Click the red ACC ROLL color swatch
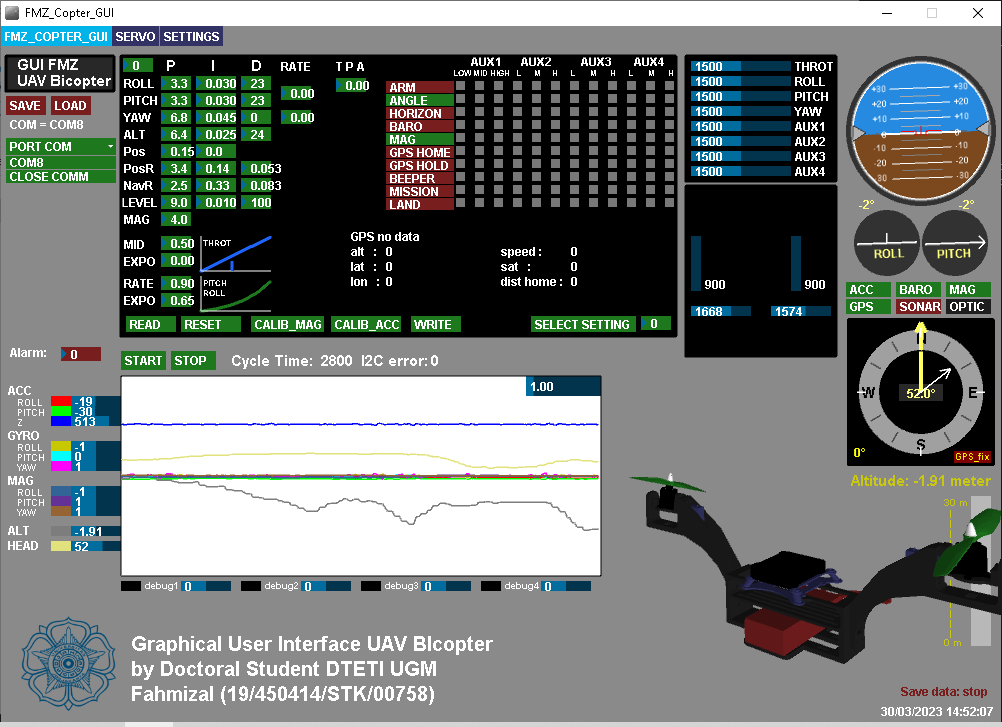Screen dimensions: 1002x727 pos(61,401)
